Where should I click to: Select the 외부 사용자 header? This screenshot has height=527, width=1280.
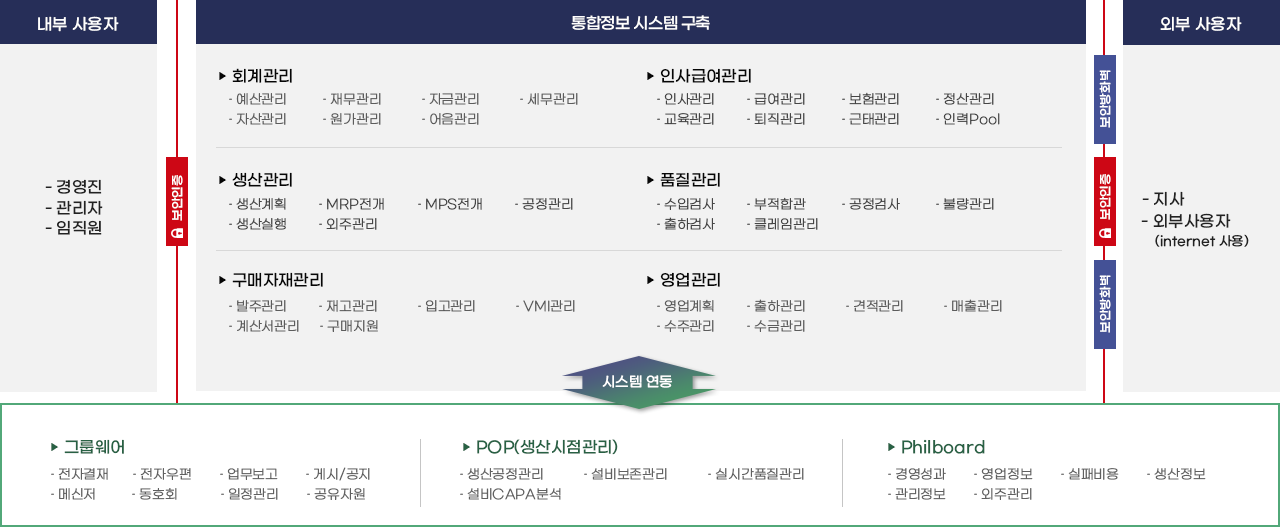[1201, 23]
